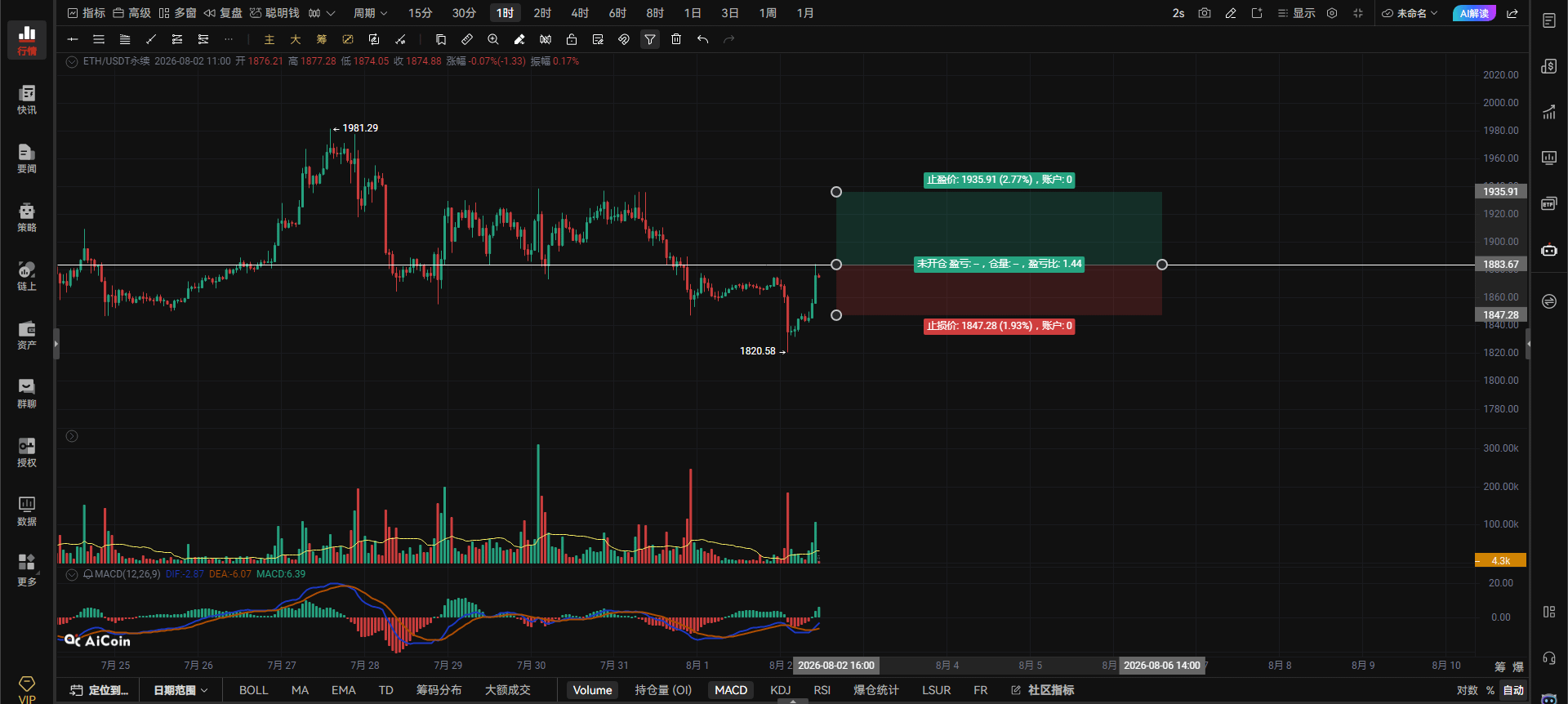Open the 指标 indicators button
Image resolution: width=1568 pixels, height=704 pixels.
pyautogui.click(x=87, y=13)
